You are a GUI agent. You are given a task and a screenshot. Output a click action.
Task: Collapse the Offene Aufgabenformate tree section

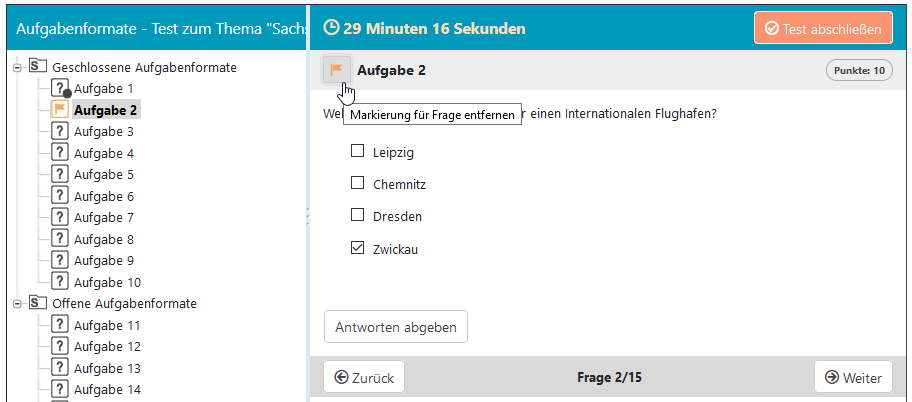click(x=17, y=304)
